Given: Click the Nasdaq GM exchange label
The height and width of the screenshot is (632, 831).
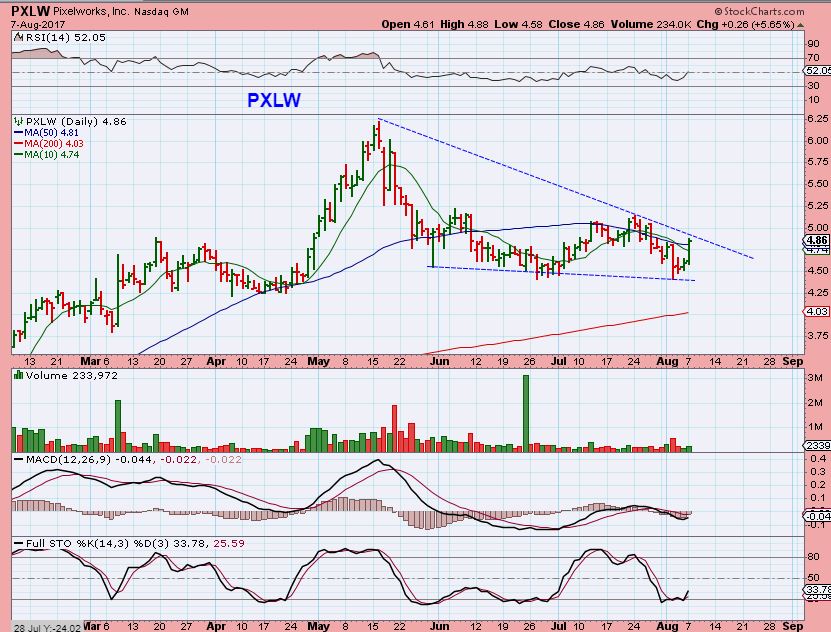Looking at the screenshot, I should point(161,11).
